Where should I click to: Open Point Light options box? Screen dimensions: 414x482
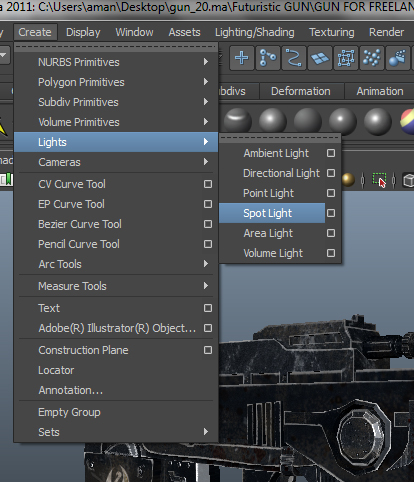pyautogui.click(x=331, y=193)
